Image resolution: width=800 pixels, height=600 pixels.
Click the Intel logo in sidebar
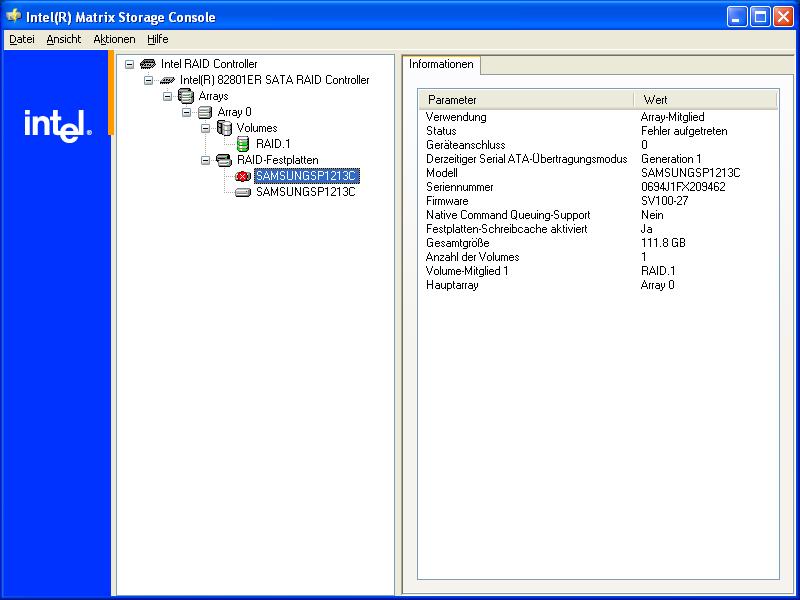pyautogui.click(x=58, y=126)
